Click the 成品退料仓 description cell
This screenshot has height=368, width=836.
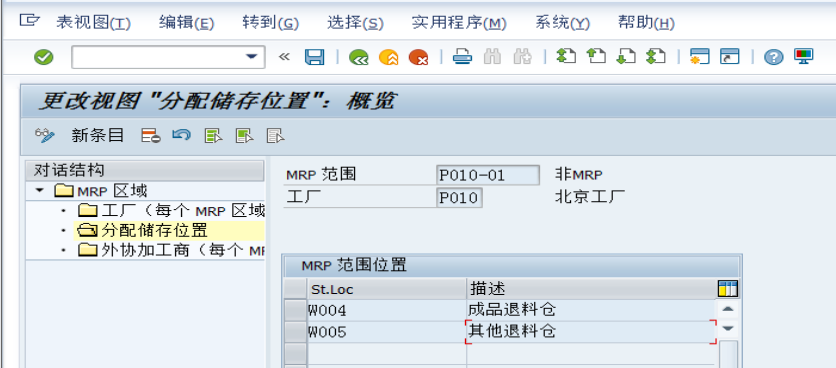click(591, 310)
